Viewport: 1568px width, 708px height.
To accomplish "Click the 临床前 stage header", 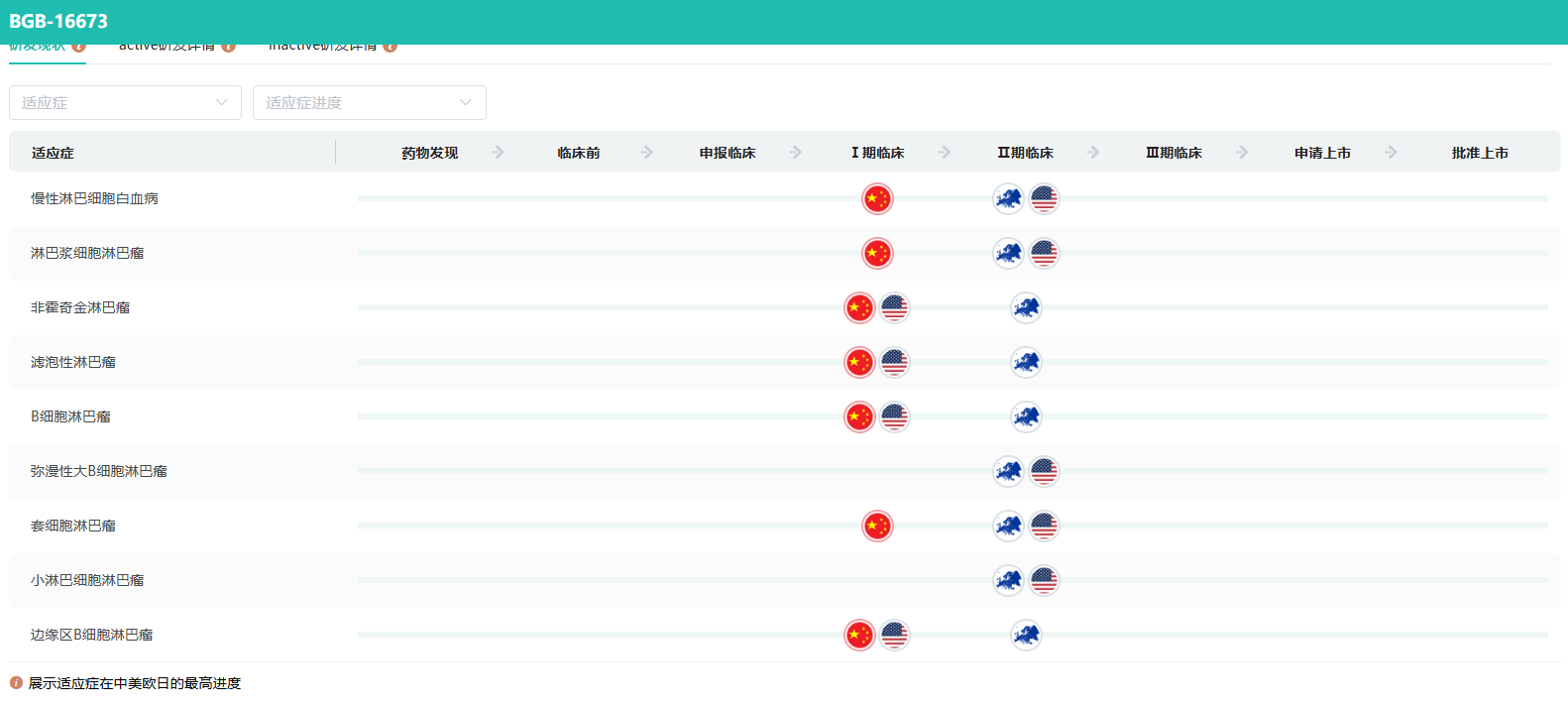I will click(579, 153).
